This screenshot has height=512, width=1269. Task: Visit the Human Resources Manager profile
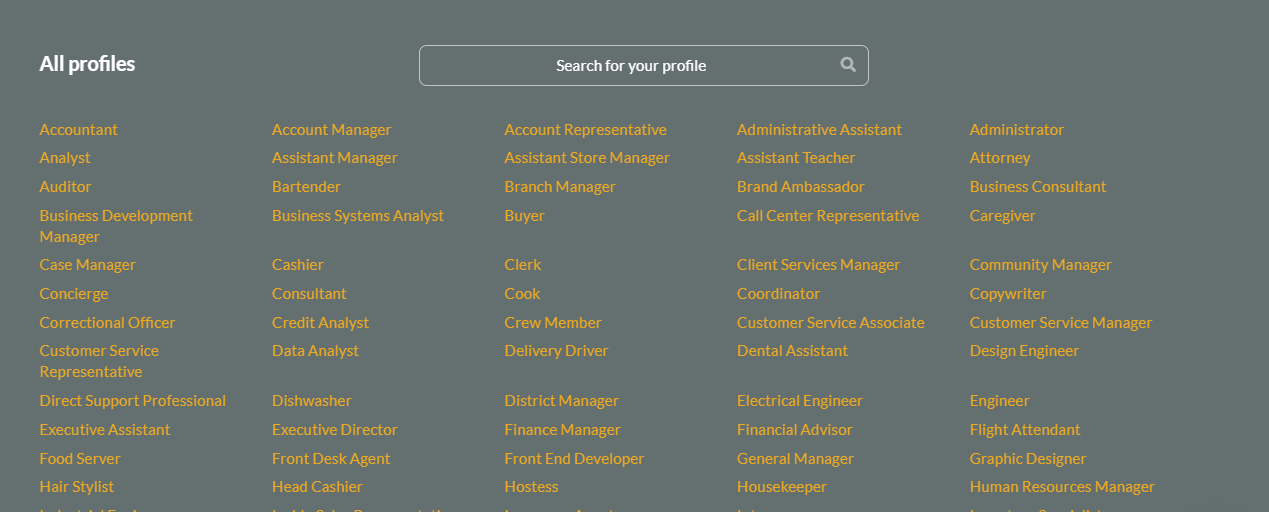pyautogui.click(x=1061, y=487)
